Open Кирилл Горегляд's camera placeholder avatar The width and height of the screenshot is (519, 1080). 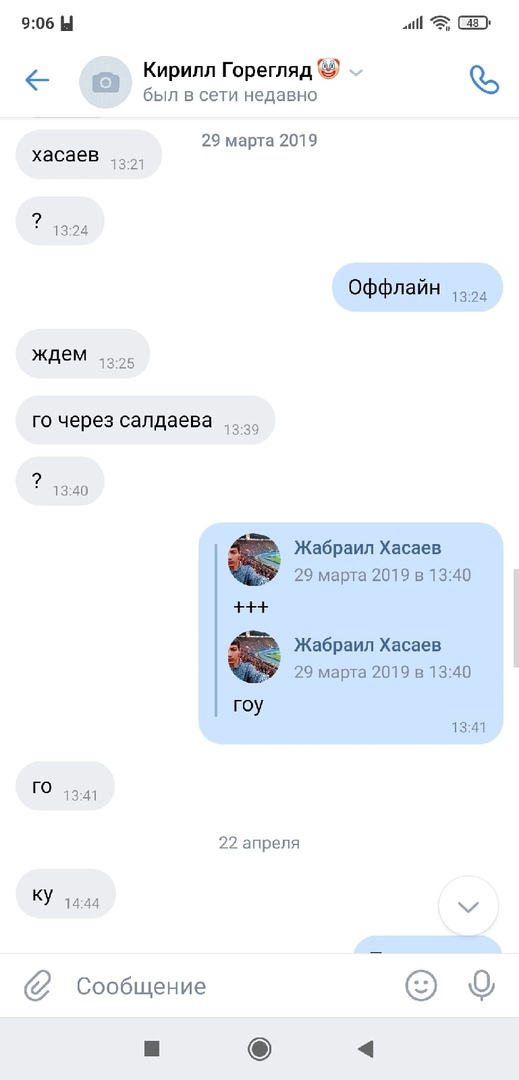click(105, 83)
